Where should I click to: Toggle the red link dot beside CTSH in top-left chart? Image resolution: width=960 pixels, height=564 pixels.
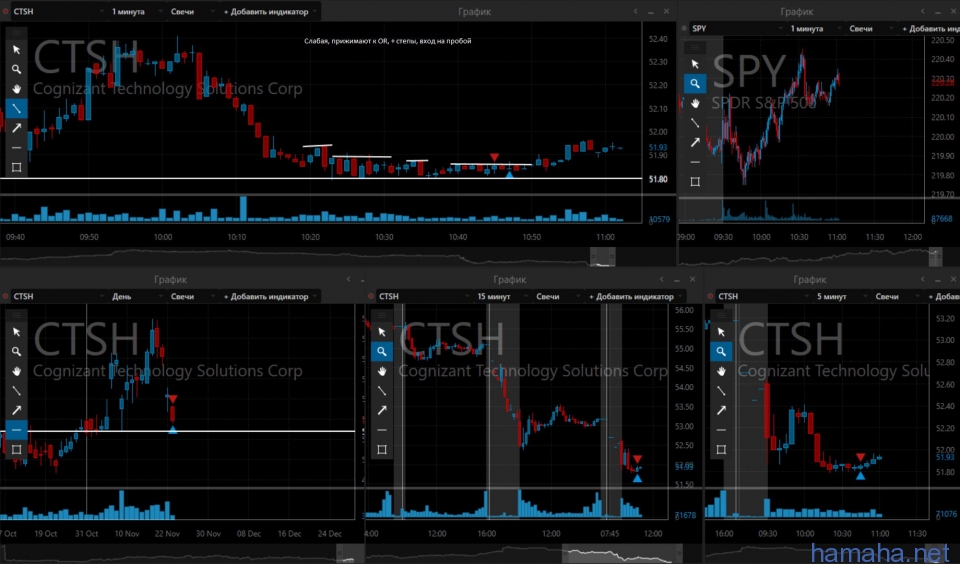pyautogui.click(x=6, y=12)
